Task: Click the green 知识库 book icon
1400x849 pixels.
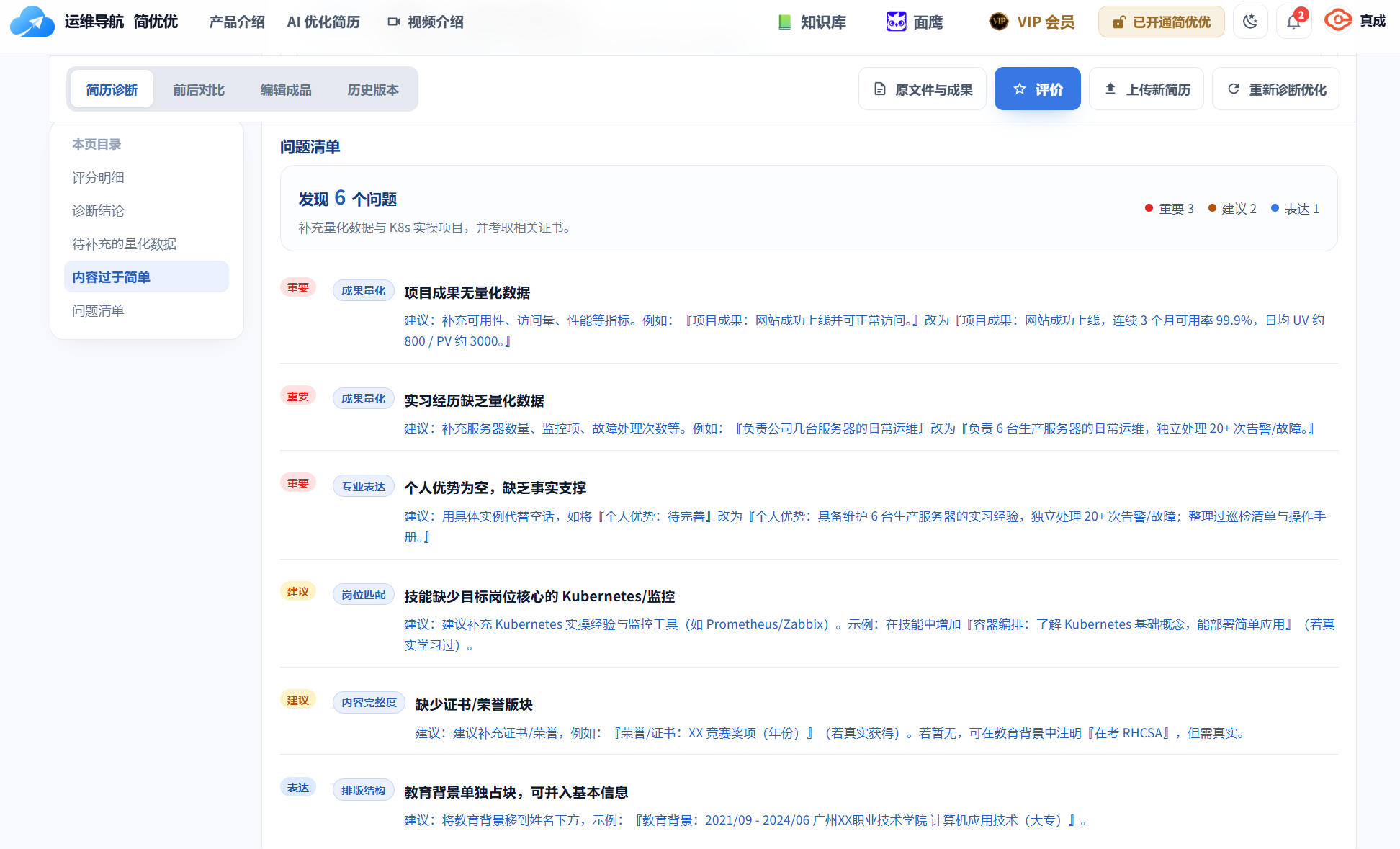Action: point(785,22)
